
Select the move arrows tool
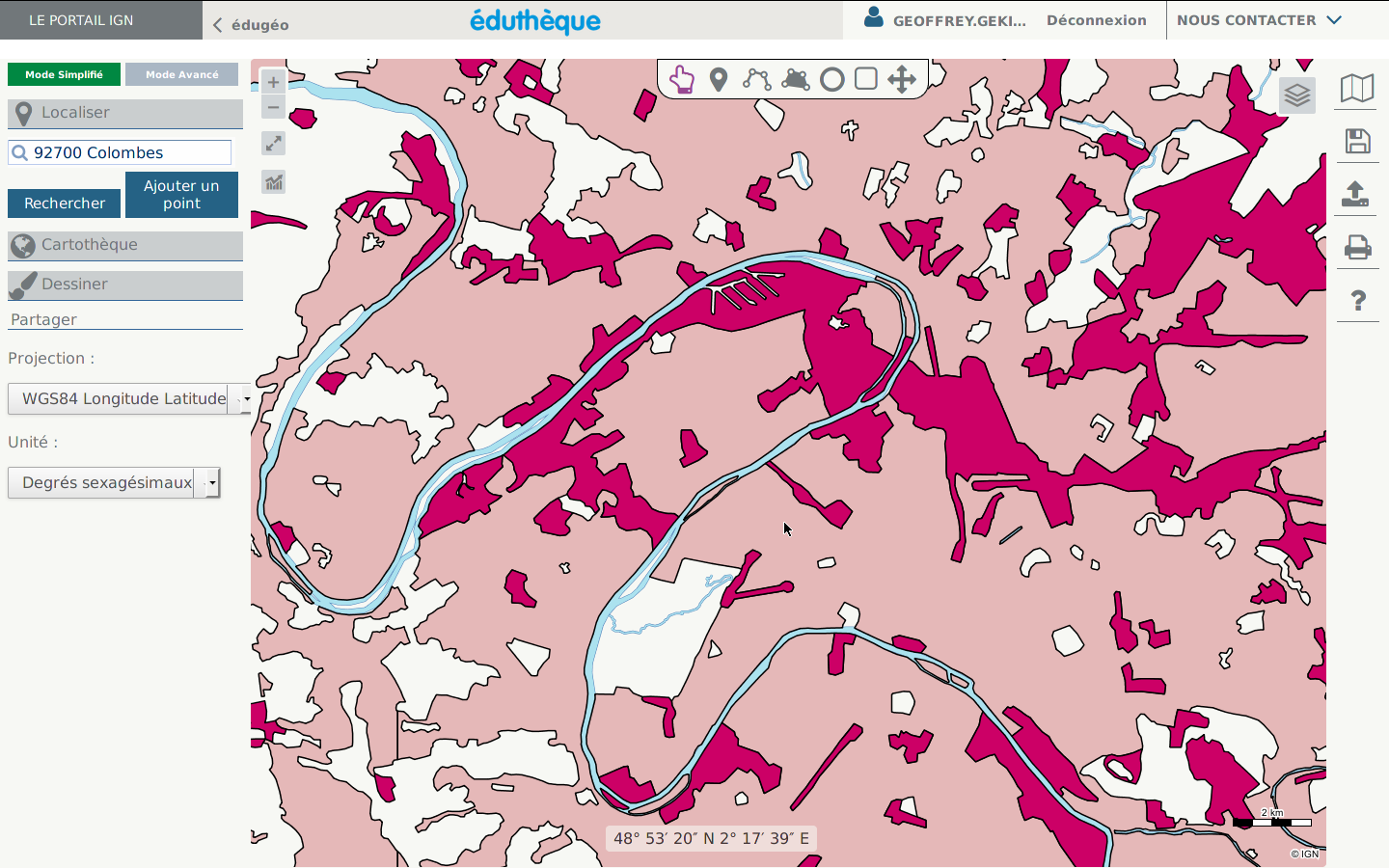click(901, 79)
